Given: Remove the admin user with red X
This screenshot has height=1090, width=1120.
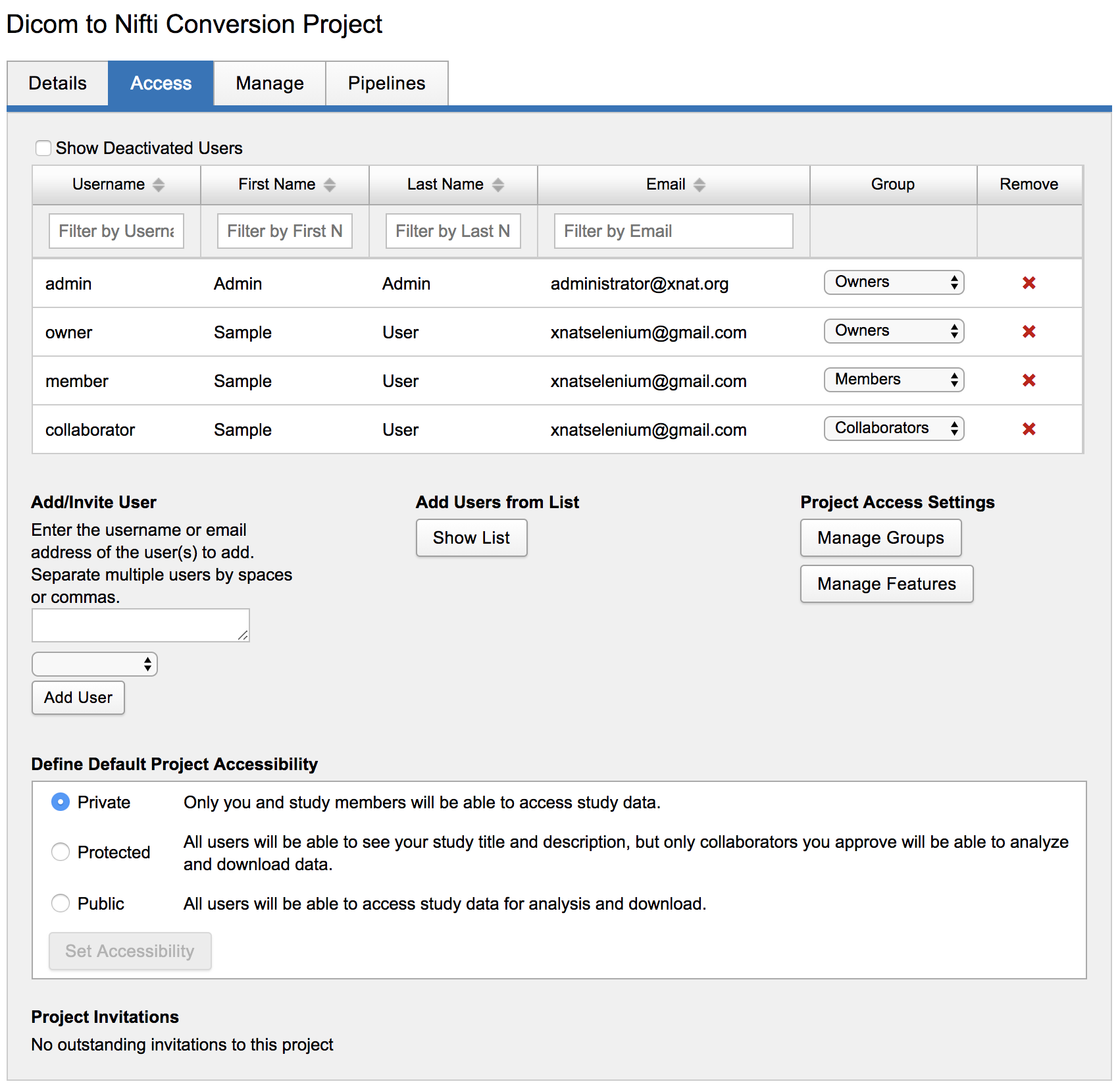Looking at the screenshot, I should [1029, 283].
